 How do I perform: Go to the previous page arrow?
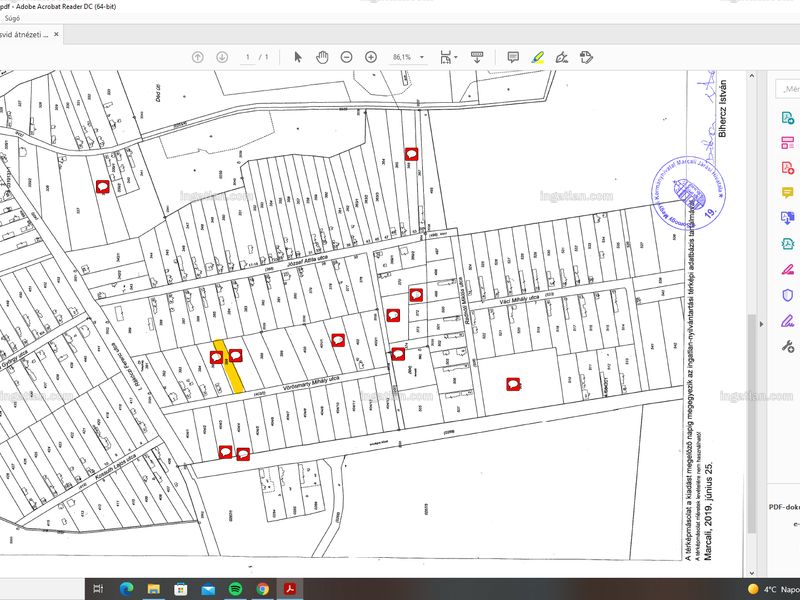197,57
